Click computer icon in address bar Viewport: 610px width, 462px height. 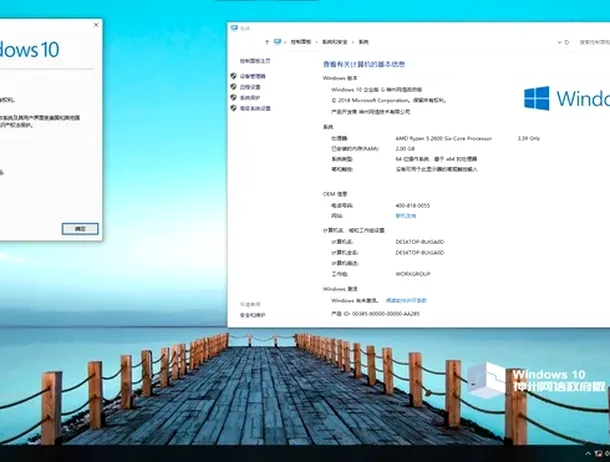(277, 42)
